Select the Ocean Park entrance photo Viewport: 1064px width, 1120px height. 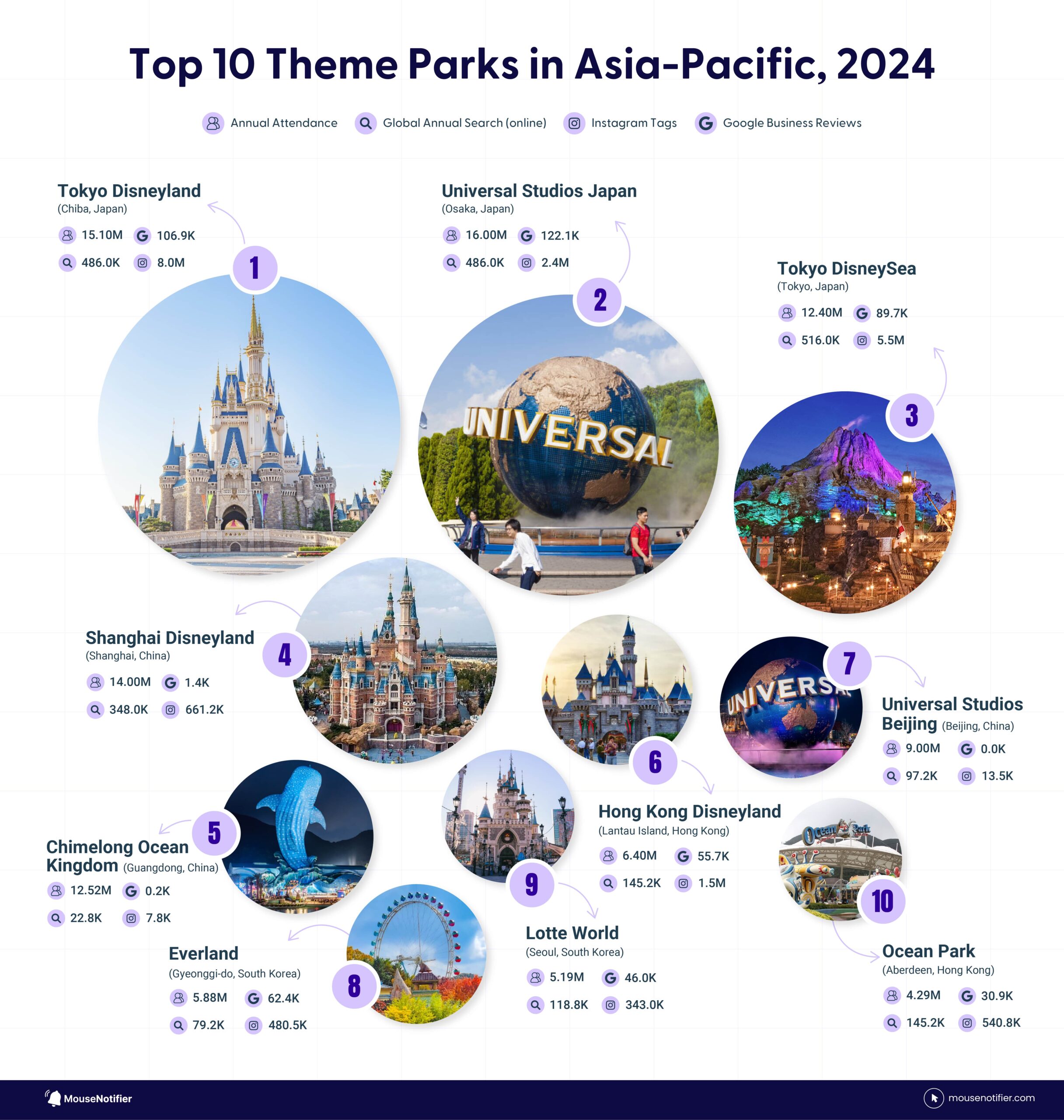tap(840, 859)
